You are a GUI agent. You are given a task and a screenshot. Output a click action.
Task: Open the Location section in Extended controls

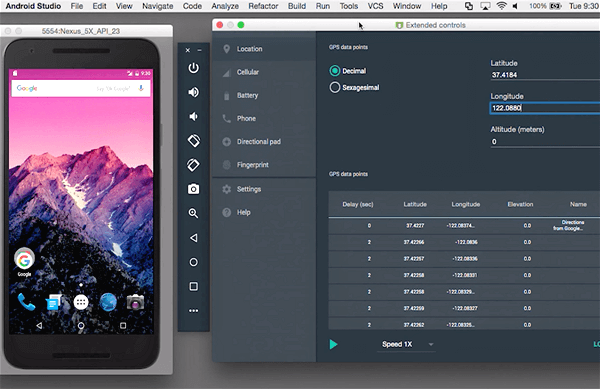(x=264, y=49)
